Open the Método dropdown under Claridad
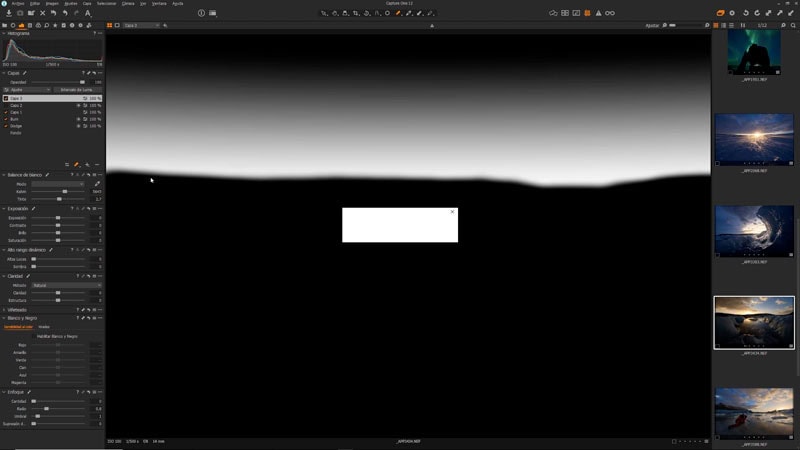 coord(66,285)
